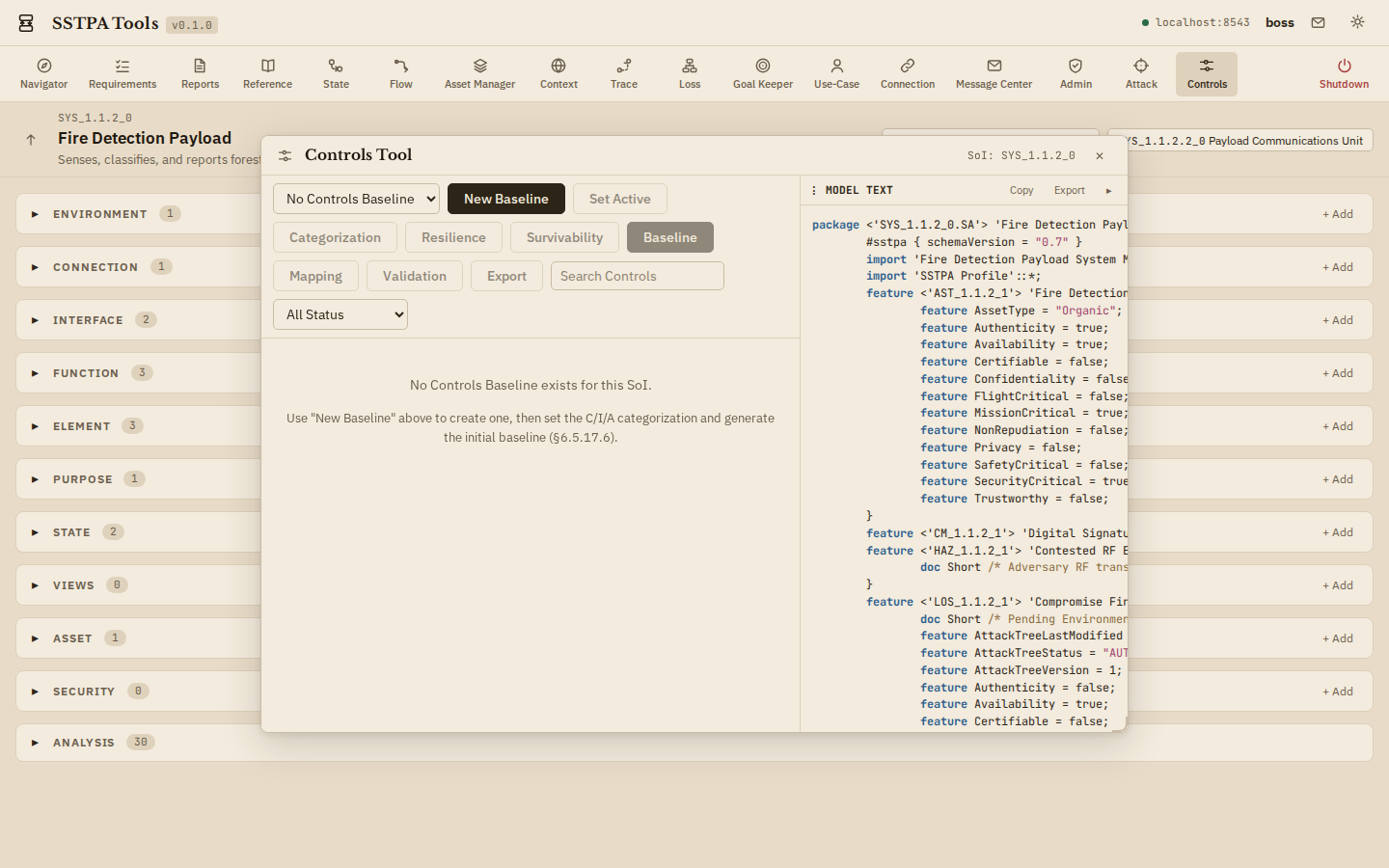Click the Set Active button
This screenshot has width=1389, height=868.
(x=620, y=199)
